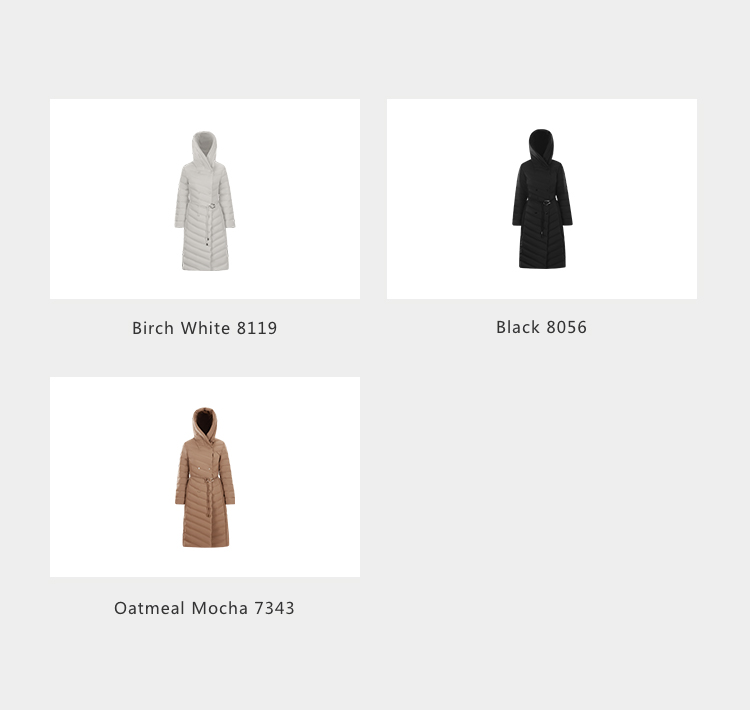The width and height of the screenshot is (750, 710).
Task: Click the hood of the white coat
Action: 205,147
